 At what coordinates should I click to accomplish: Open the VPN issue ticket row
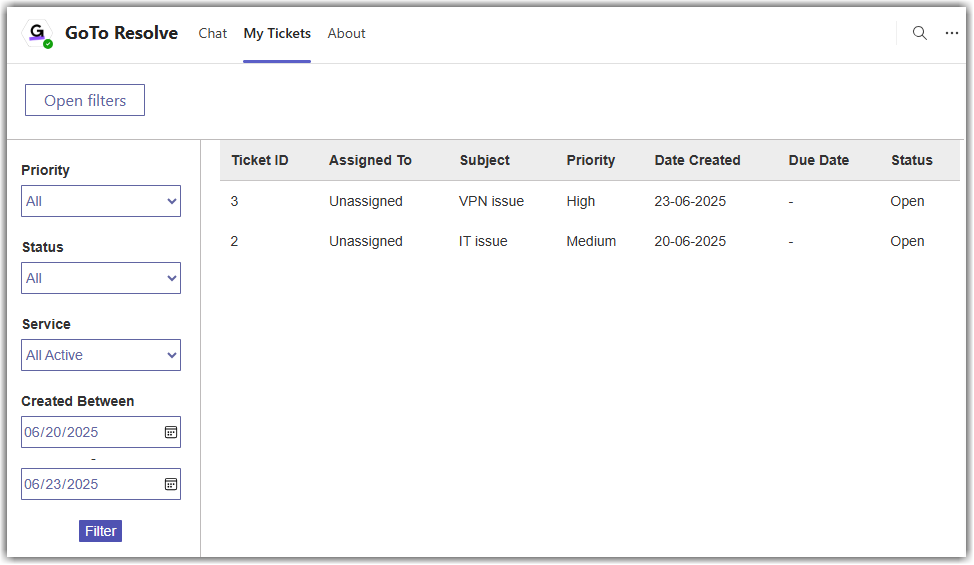pos(491,201)
